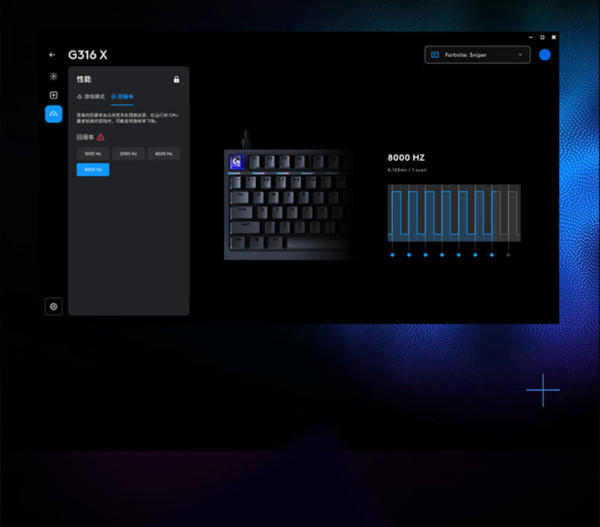Select the blue report rate tab
This screenshot has height=527, width=600.
coord(122,96)
